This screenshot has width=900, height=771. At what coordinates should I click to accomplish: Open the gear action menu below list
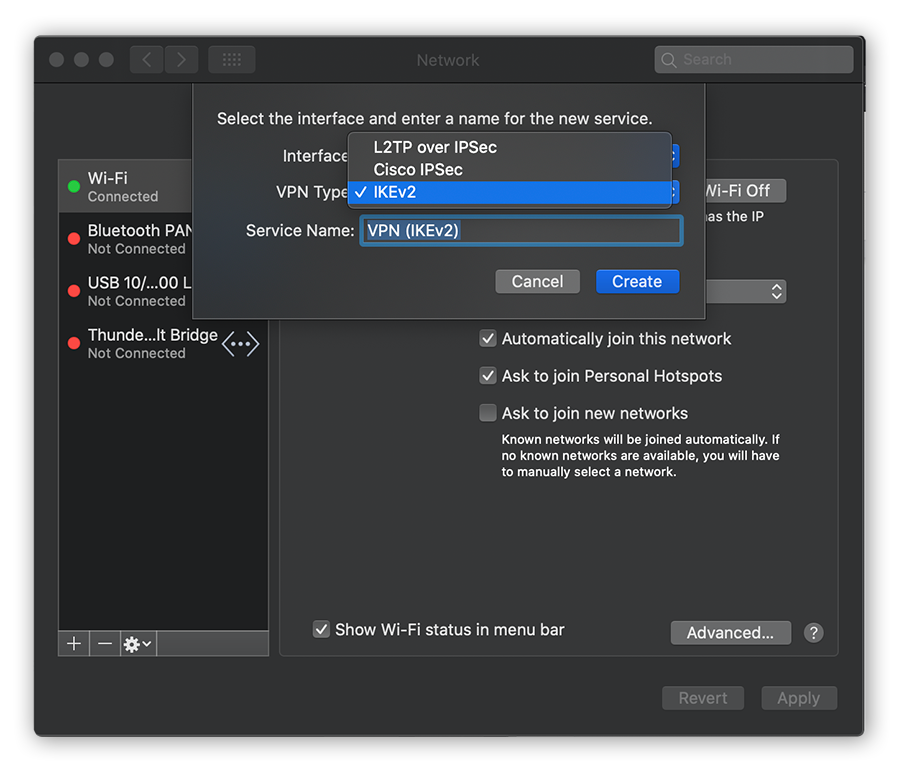click(138, 644)
